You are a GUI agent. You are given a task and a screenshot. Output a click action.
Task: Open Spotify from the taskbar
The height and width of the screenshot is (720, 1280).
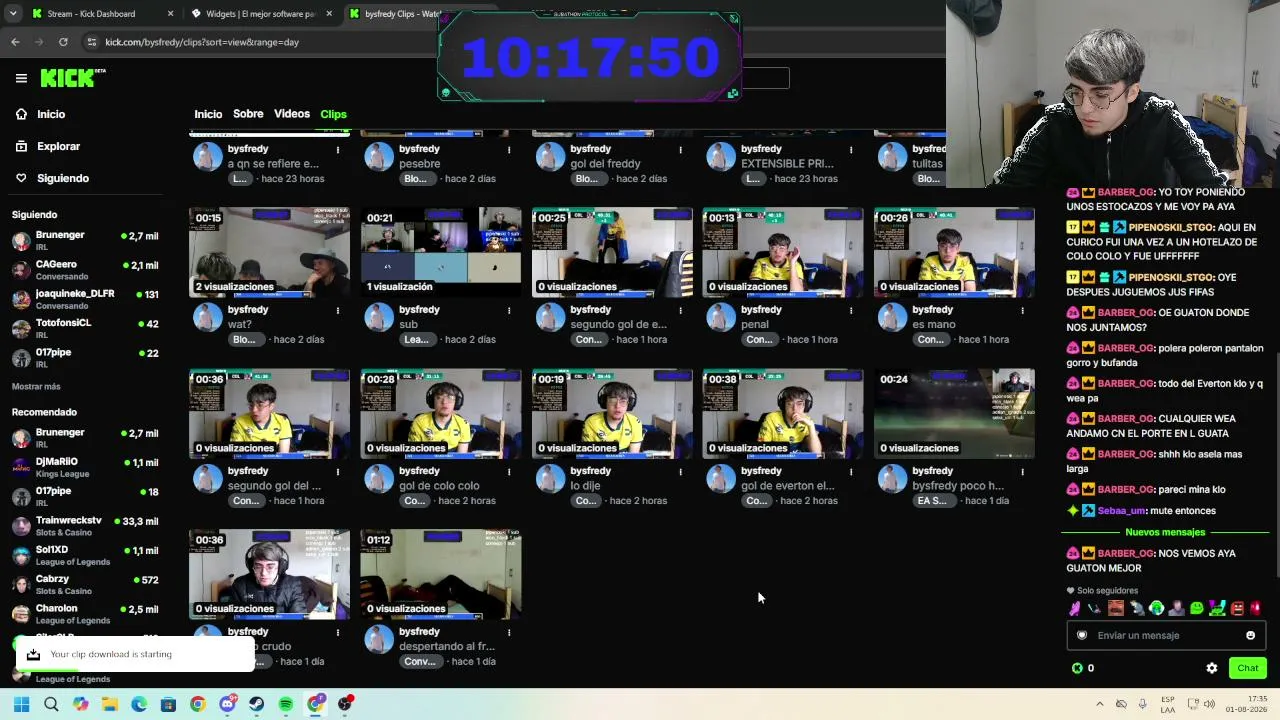pos(286,704)
